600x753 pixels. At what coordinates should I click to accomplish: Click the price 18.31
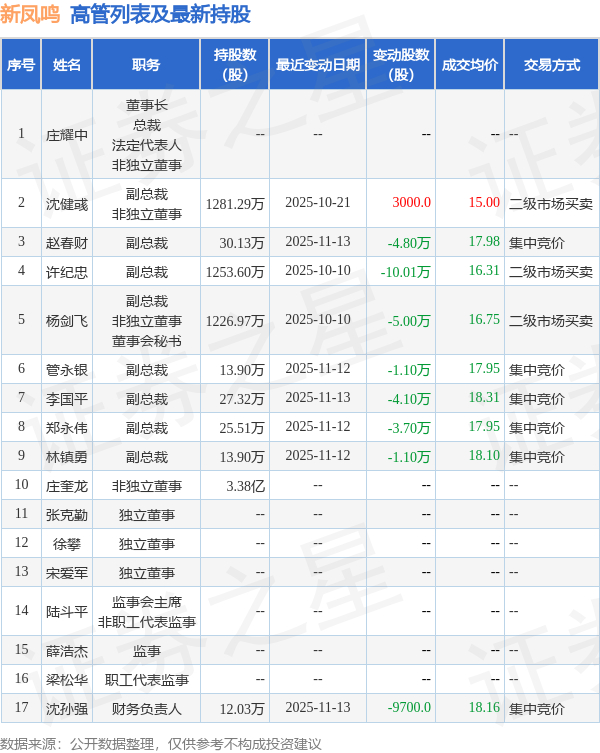click(x=484, y=397)
